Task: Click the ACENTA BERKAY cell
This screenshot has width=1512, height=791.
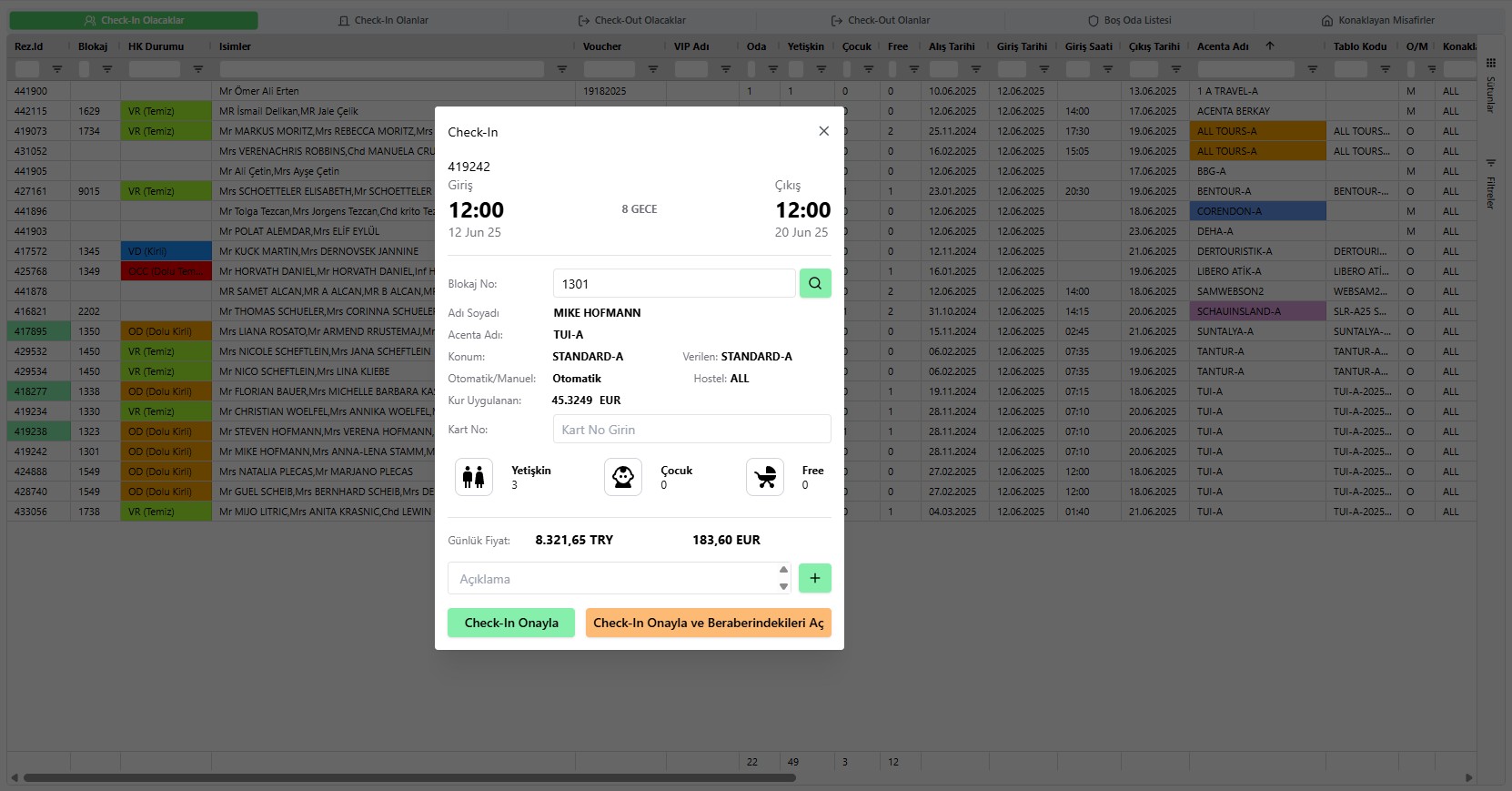Action: [1257, 111]
